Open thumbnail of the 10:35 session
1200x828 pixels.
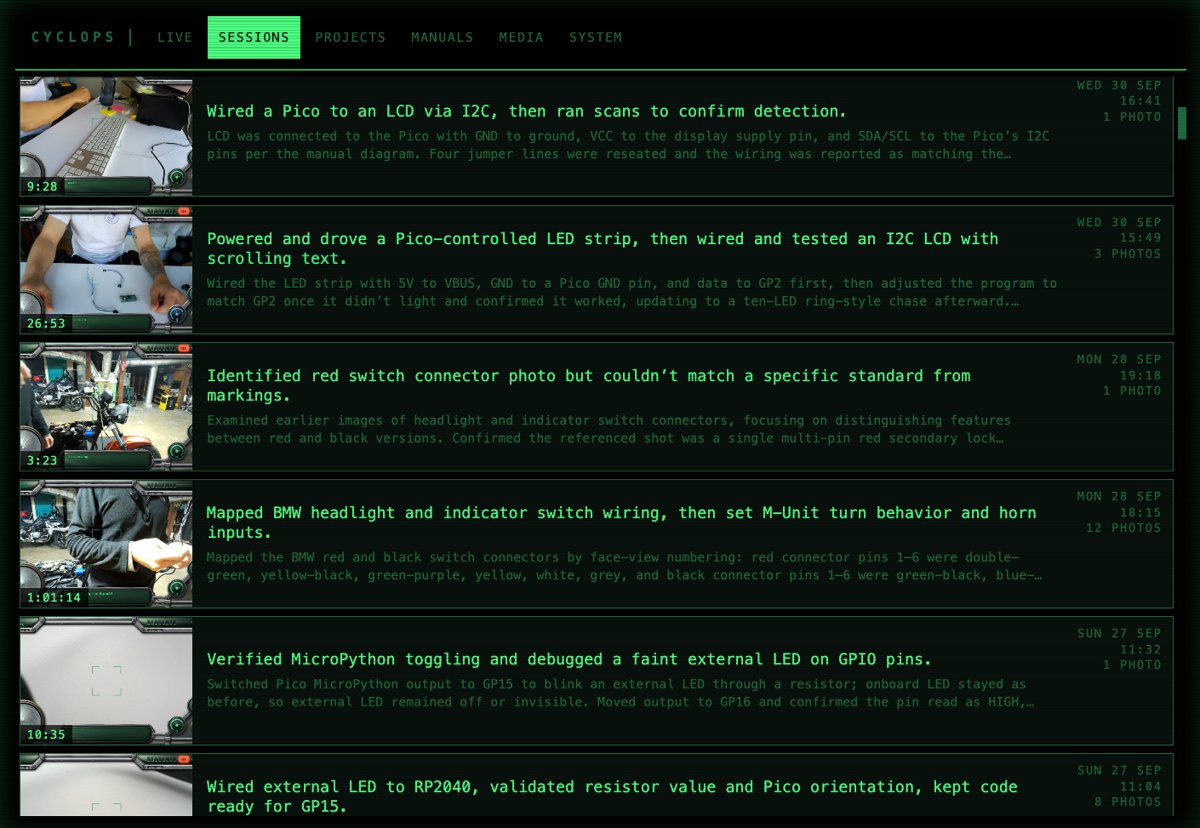click(x=106, y=681)
